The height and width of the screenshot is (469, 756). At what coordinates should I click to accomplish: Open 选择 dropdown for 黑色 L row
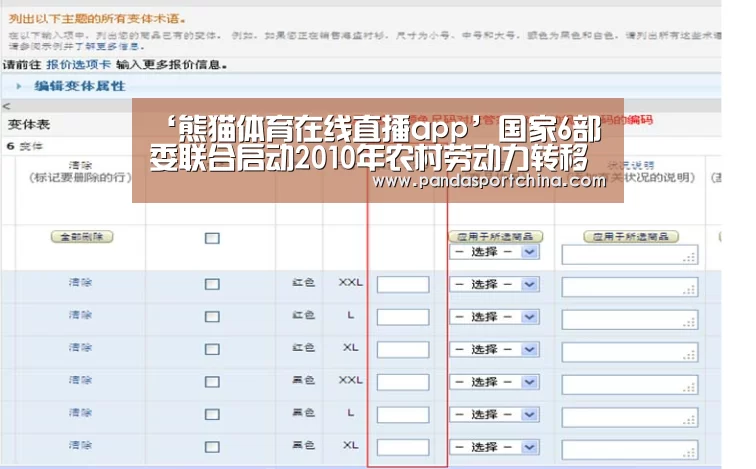[494, 414]
